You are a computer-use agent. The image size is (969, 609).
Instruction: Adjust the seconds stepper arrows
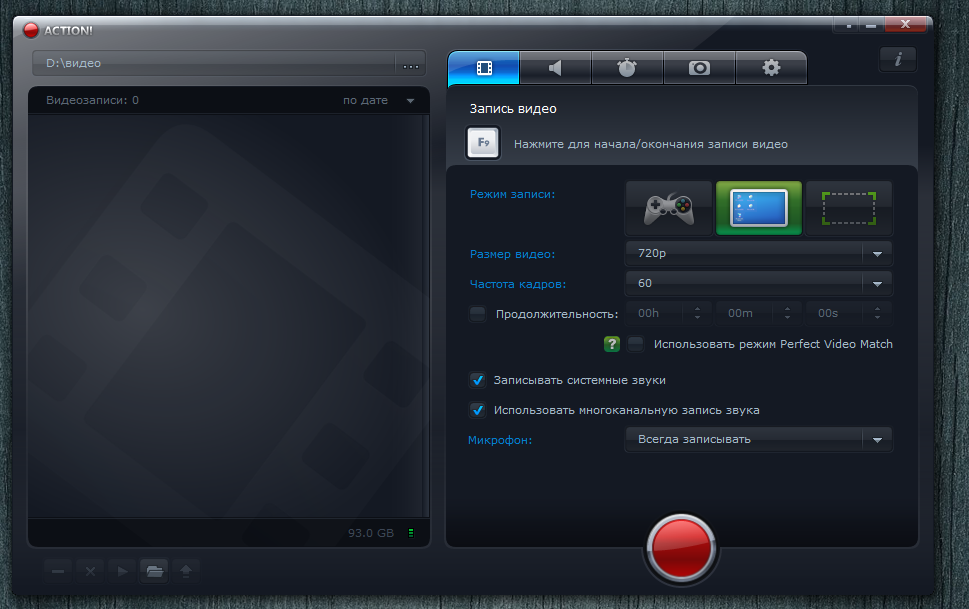(x=878, y=313)
